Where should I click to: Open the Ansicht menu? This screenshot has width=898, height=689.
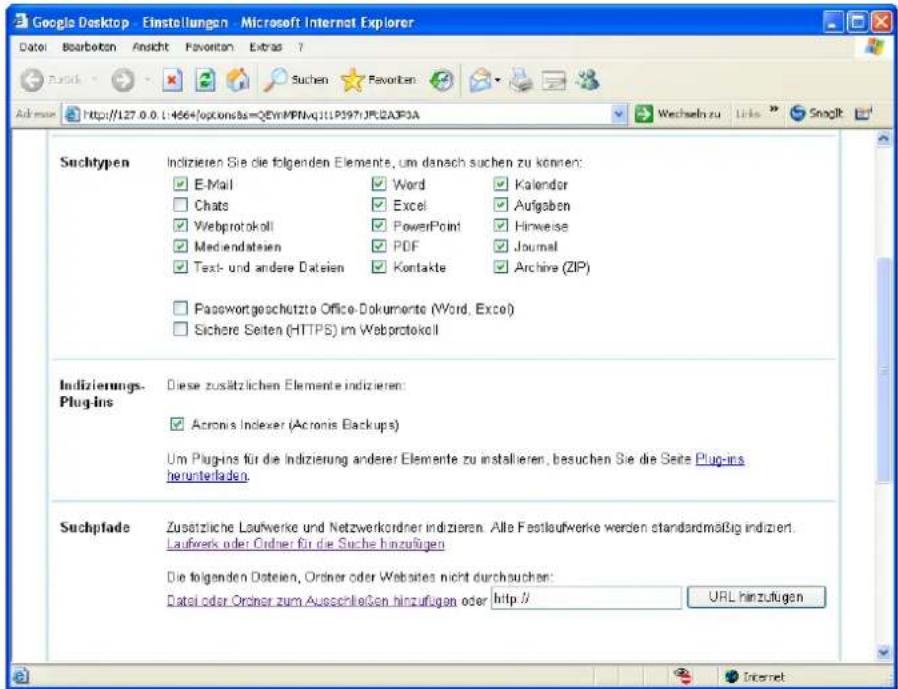151,47
